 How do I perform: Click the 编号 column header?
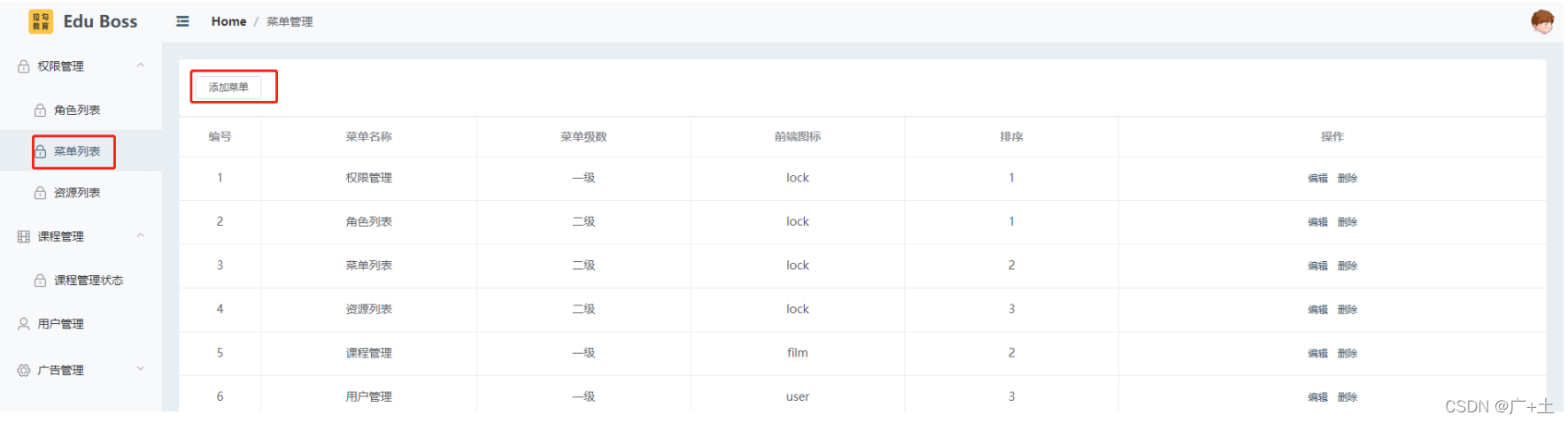pyautogui.click(x=220, y=136)
